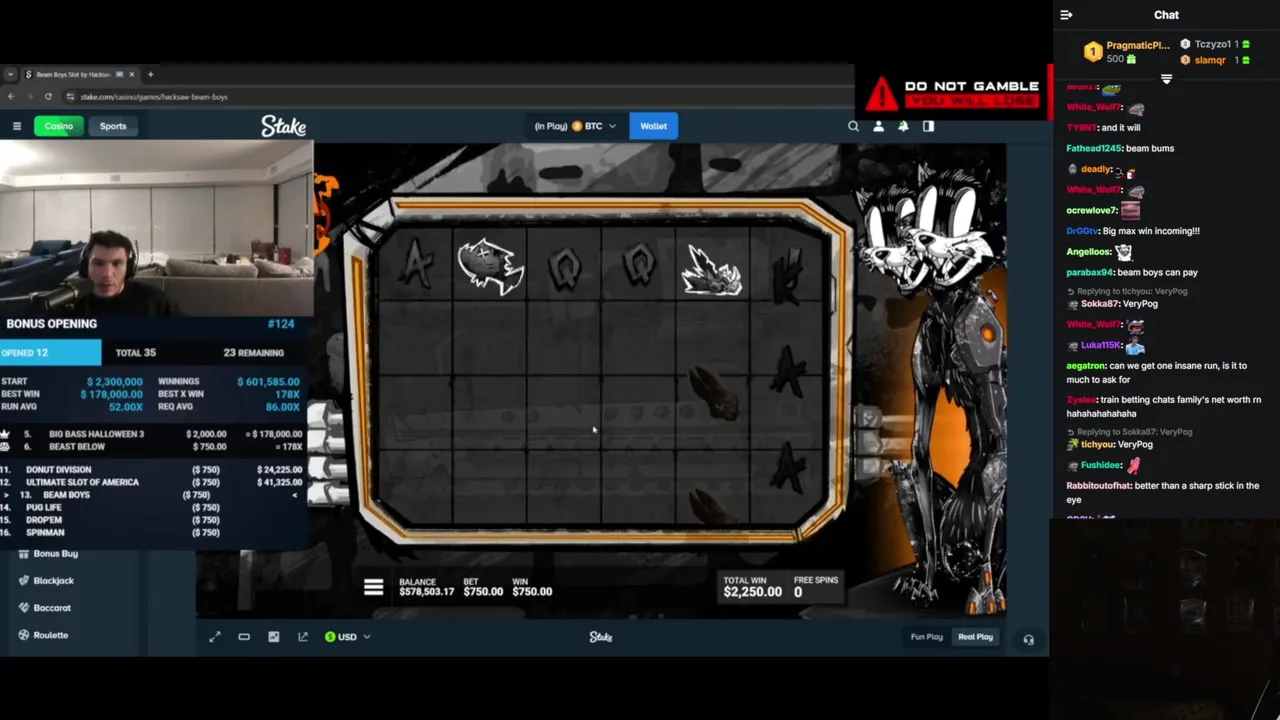The width and height of the screenshot is (1280, 720).
Task: Open Baccarat in sidebar
Action: pos(44,608)
